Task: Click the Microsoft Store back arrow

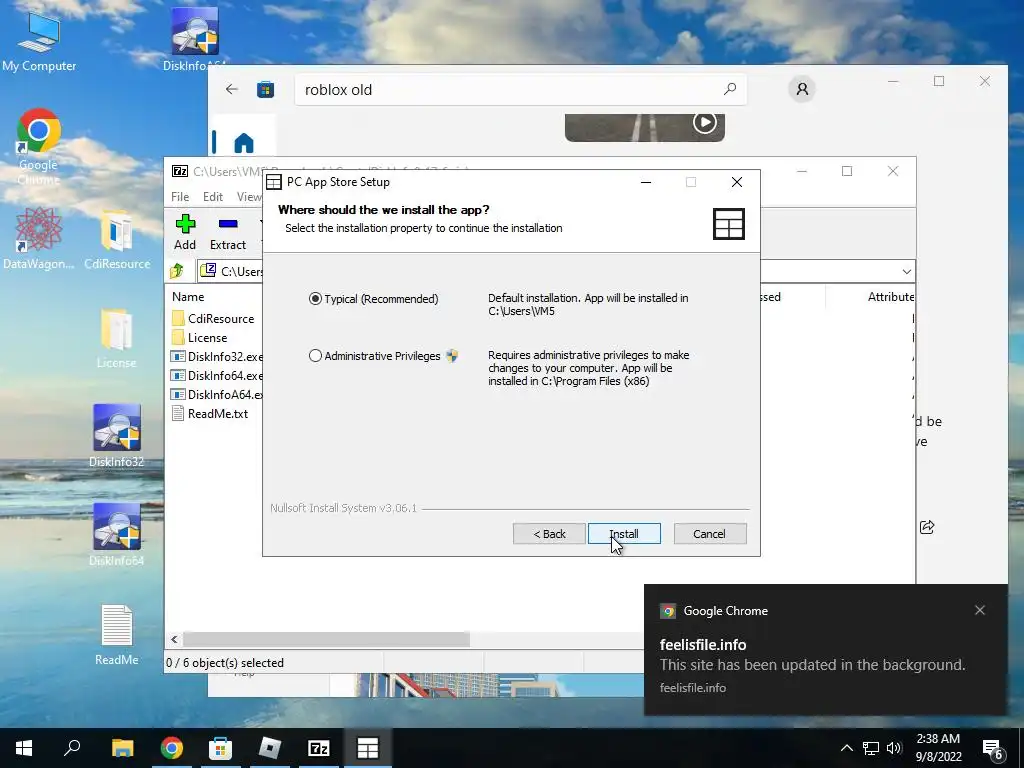Action: (232, 89)
